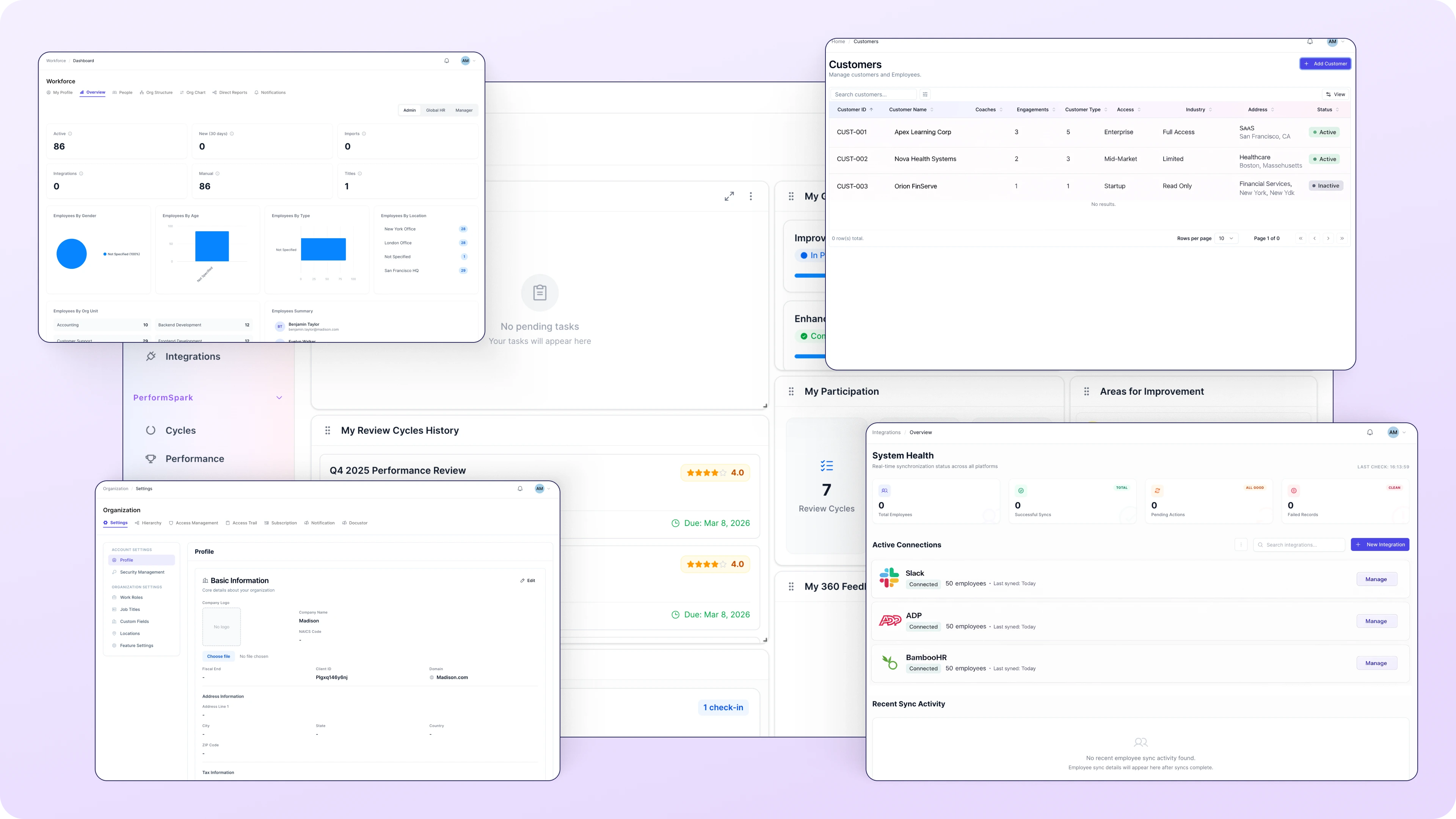Click the Add Customer button
Viewport: 1456px width, 819px height.
click(x=1325, y=64)
